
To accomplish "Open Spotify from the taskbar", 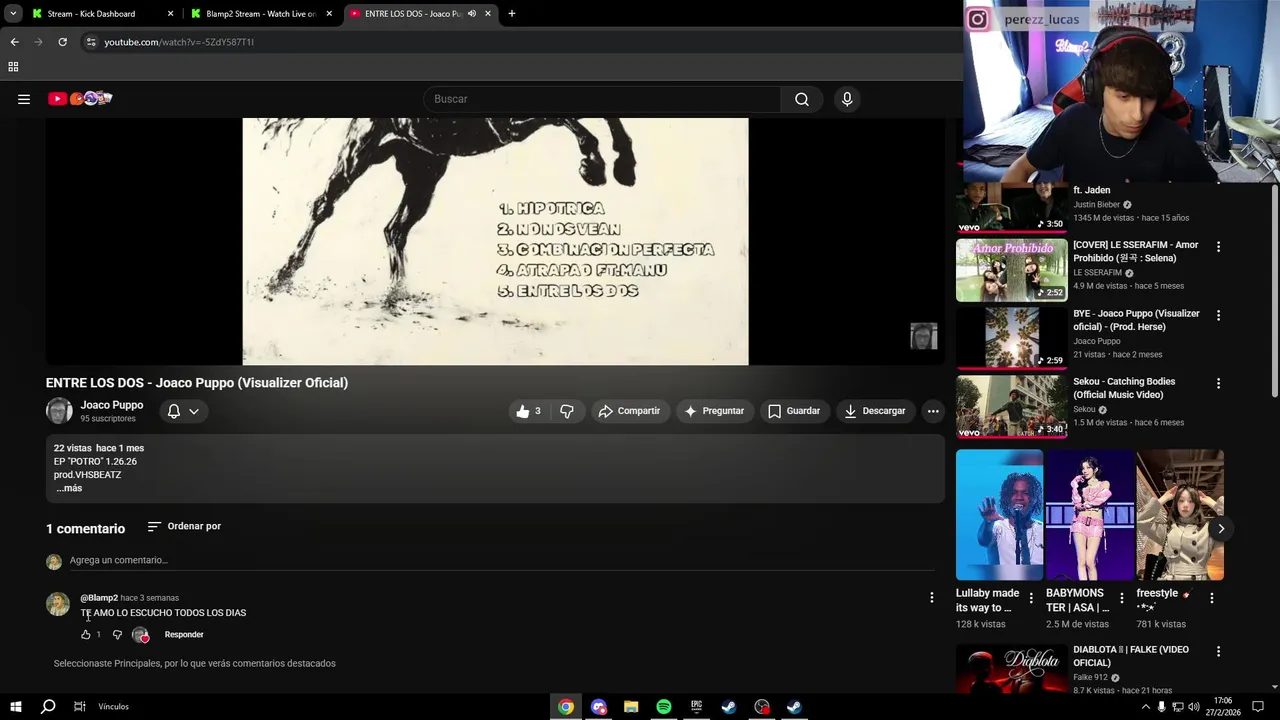I will click(664, 707).
